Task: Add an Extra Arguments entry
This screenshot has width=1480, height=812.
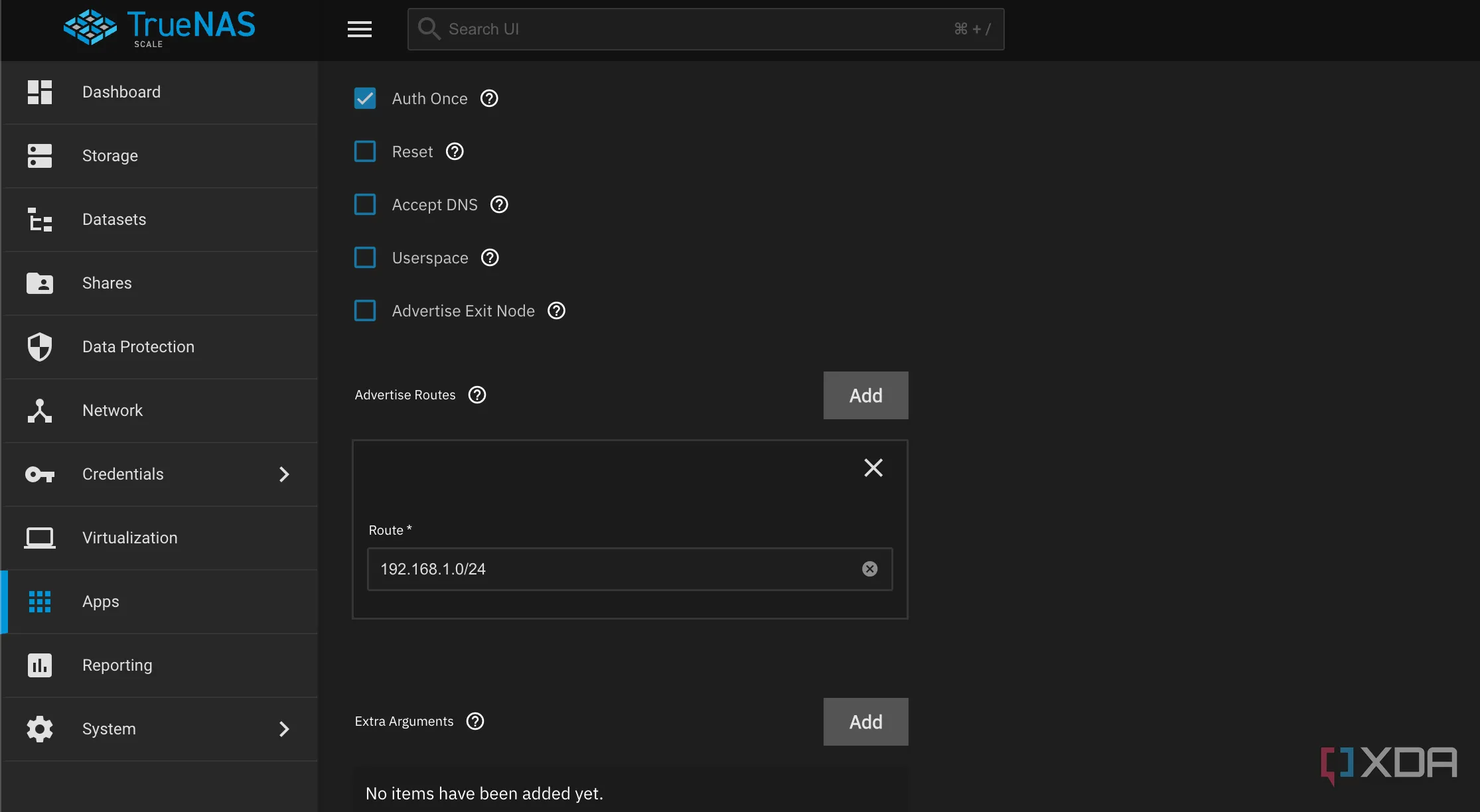Action: (x=866, y=722)
